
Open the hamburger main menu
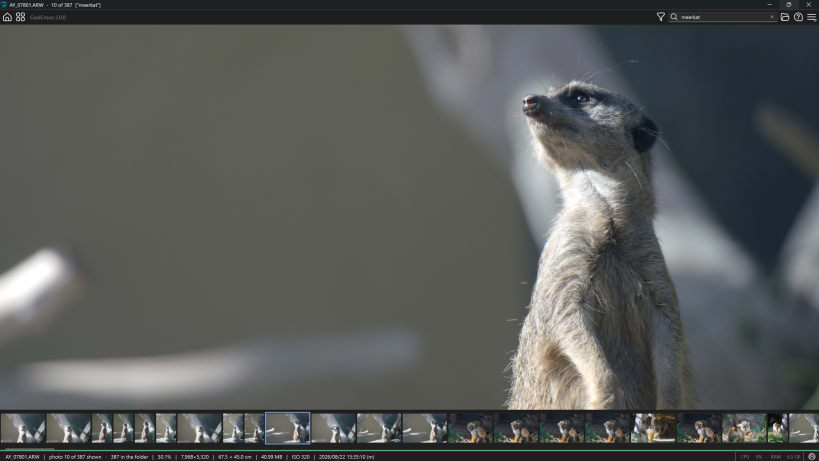pos(811,17)
